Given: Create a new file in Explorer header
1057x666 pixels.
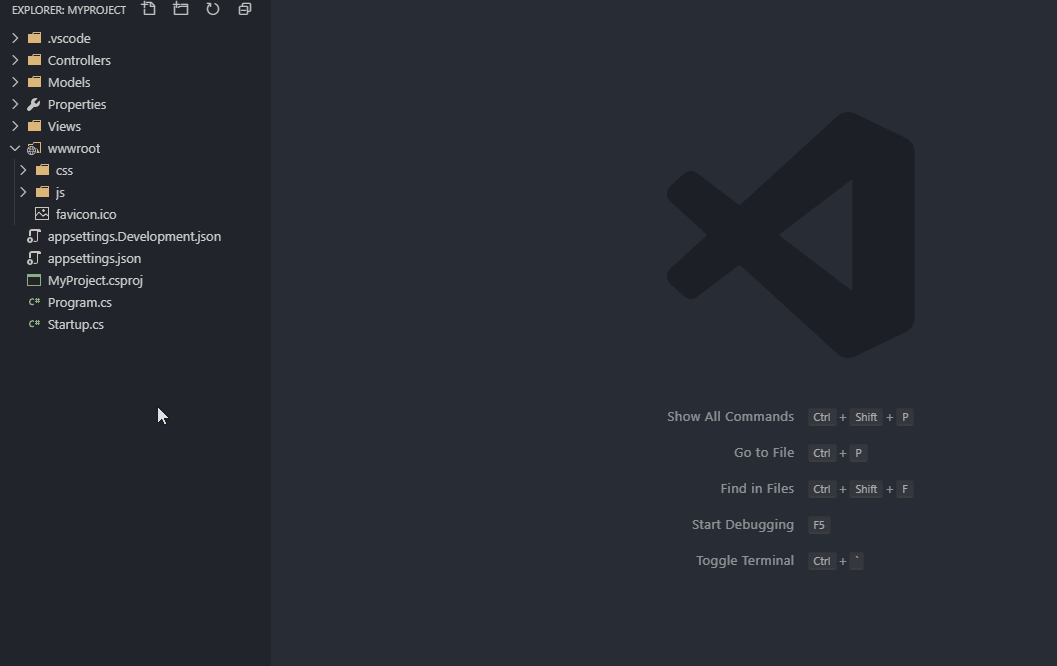Looking at the screenshot, I should click(x=148, y=9).
